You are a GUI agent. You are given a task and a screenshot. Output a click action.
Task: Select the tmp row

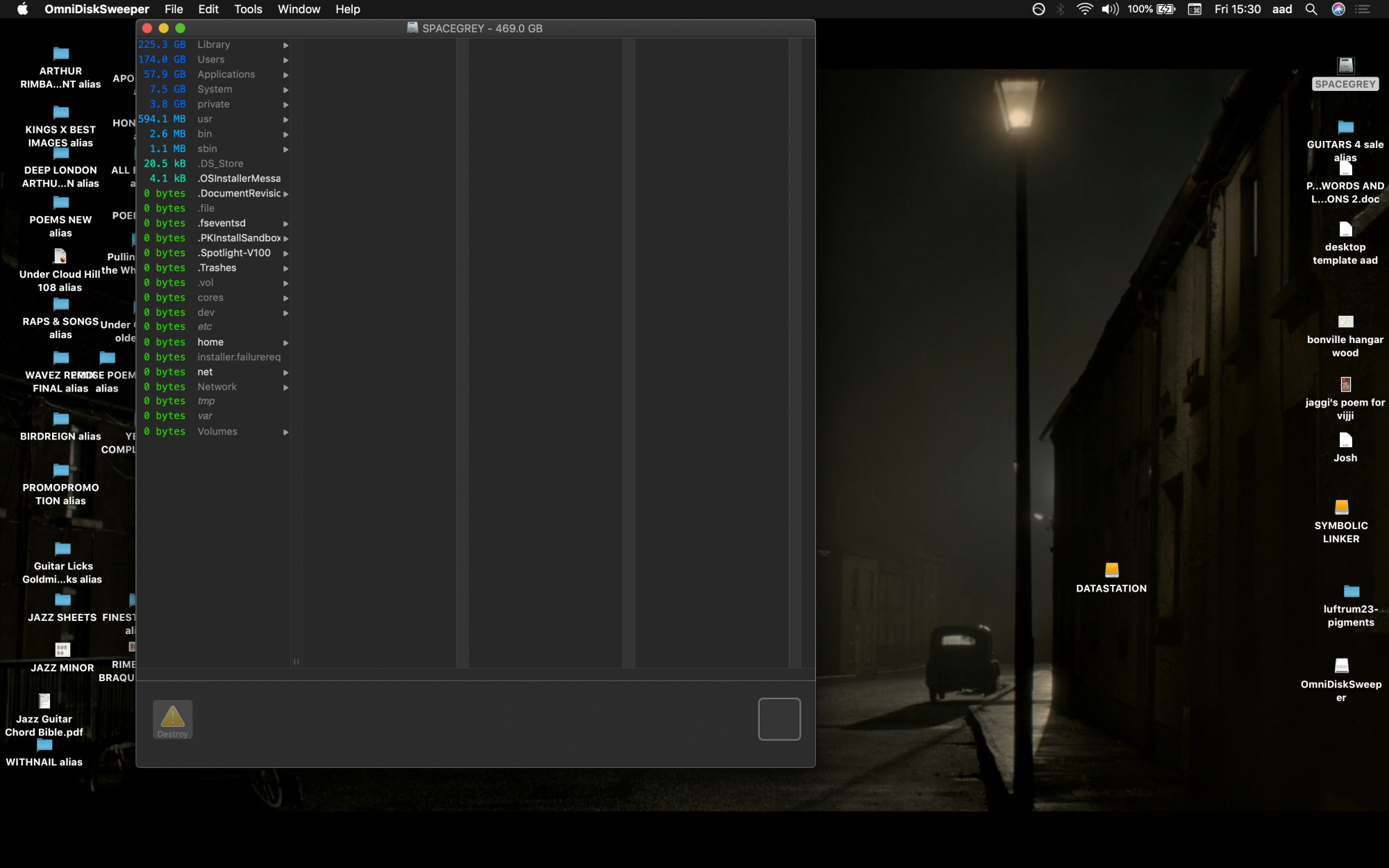point(213,401)
